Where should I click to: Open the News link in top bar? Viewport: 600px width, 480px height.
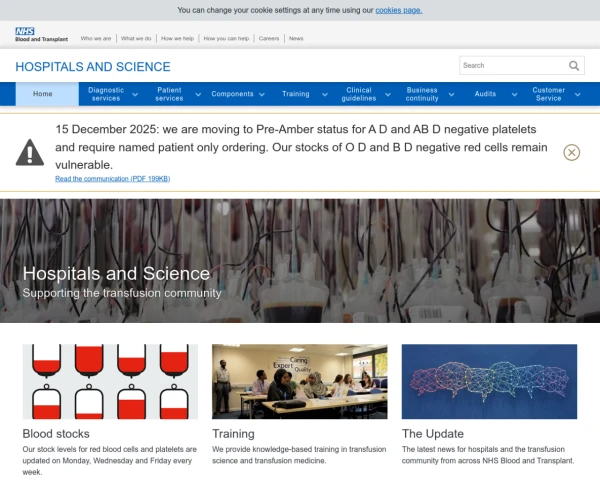(x=296, y=38)
